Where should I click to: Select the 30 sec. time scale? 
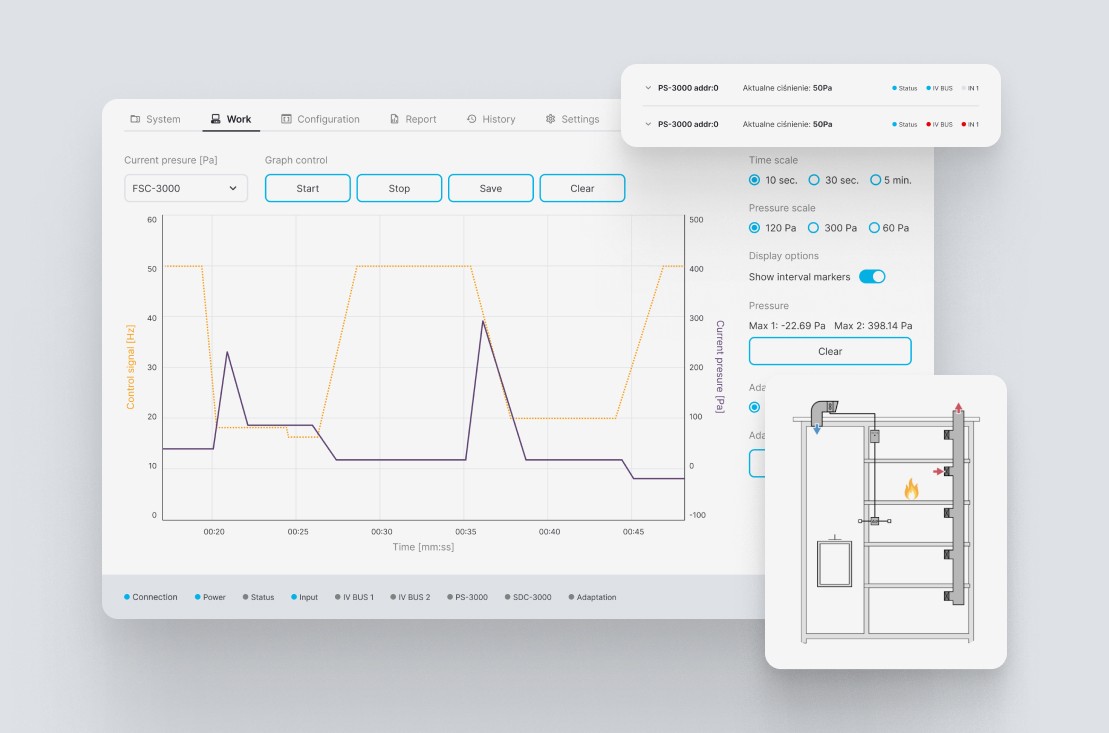814,180
